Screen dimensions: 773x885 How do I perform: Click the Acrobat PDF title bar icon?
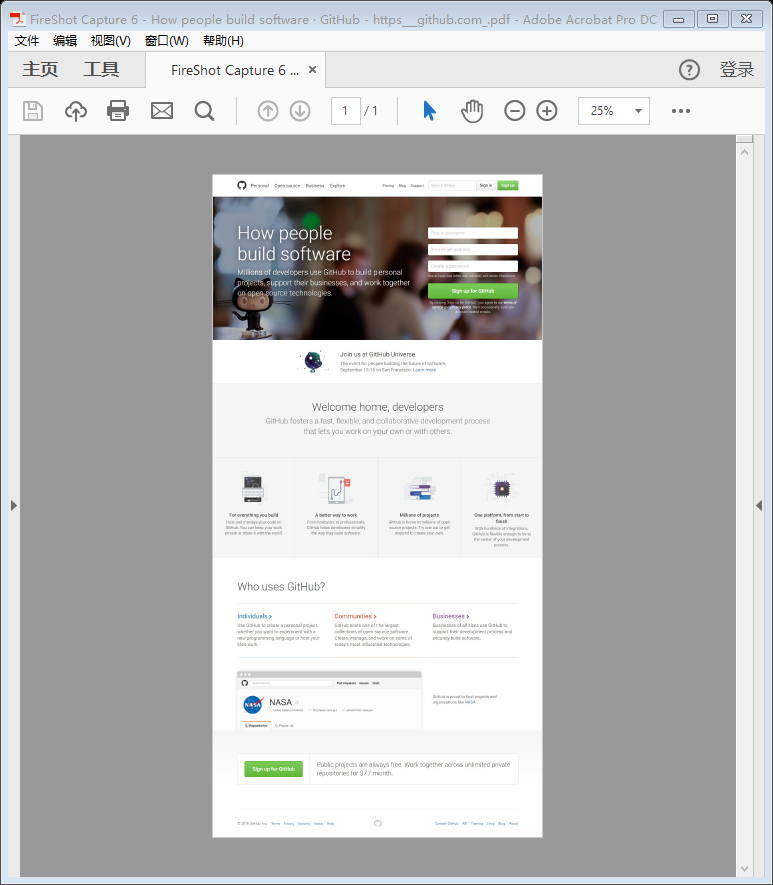tap(18, 19)
